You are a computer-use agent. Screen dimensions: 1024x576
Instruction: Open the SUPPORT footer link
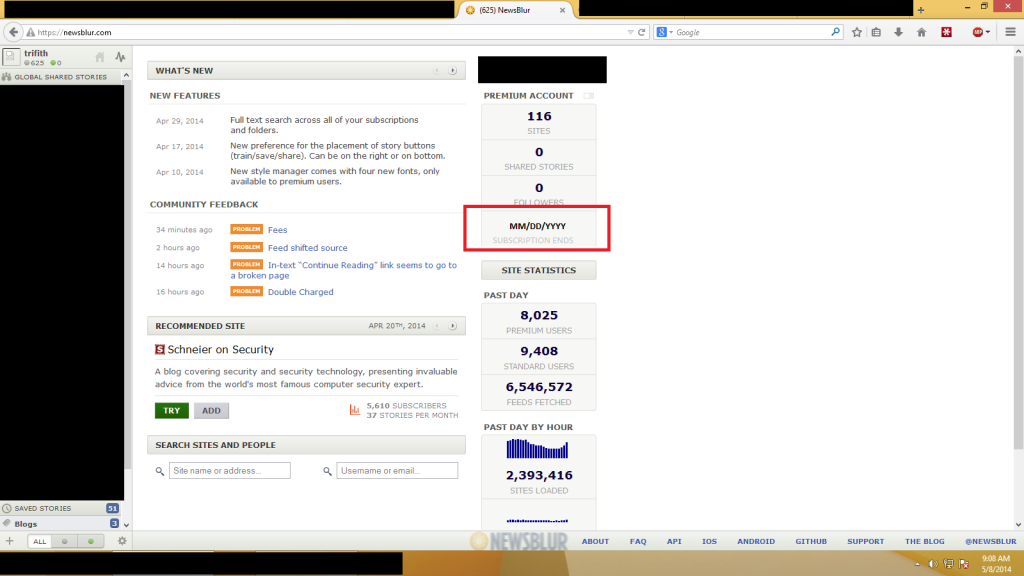coord(865,541)
